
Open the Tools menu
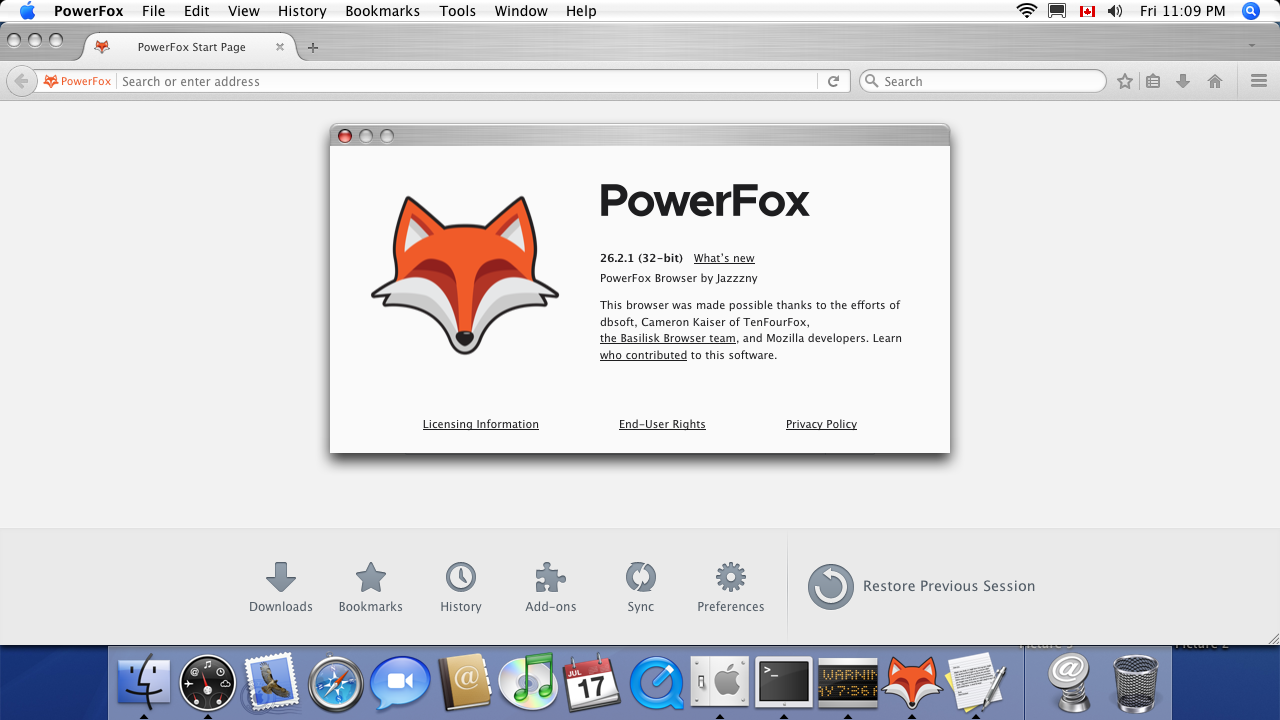point(458,11)
